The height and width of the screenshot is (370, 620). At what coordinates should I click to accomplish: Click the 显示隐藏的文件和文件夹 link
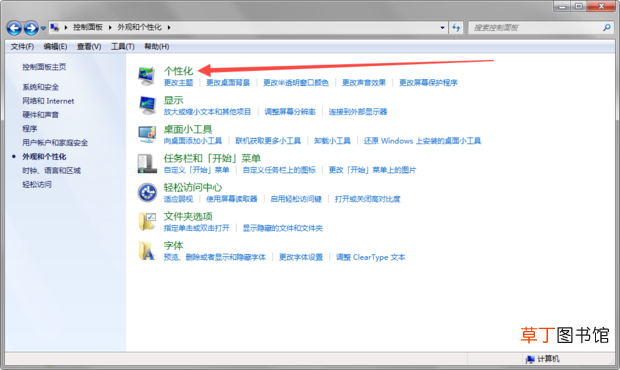(x=283, y=228)
